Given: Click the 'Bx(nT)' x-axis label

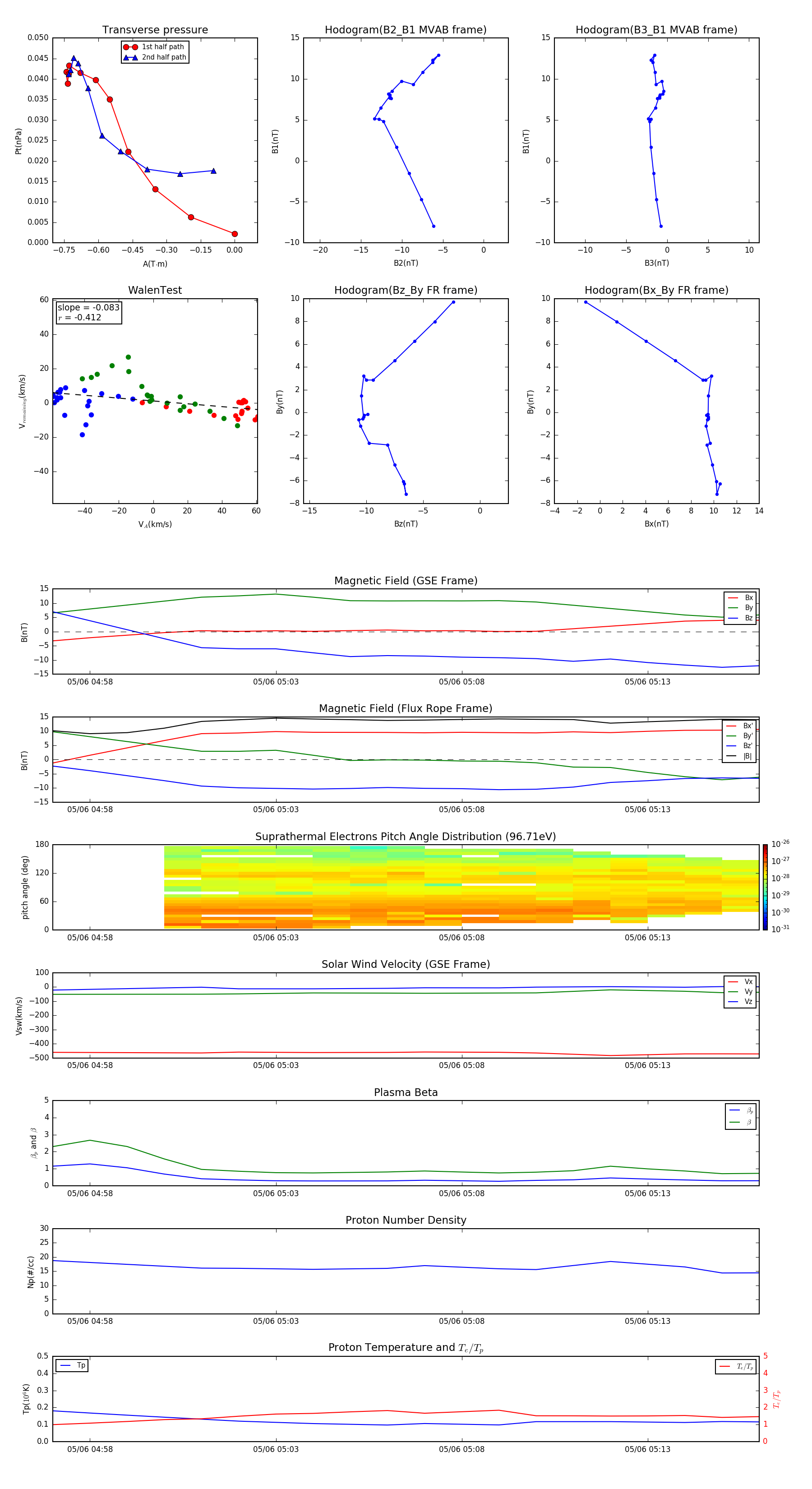Looking at the screenshot, I should tap(656, 524).
